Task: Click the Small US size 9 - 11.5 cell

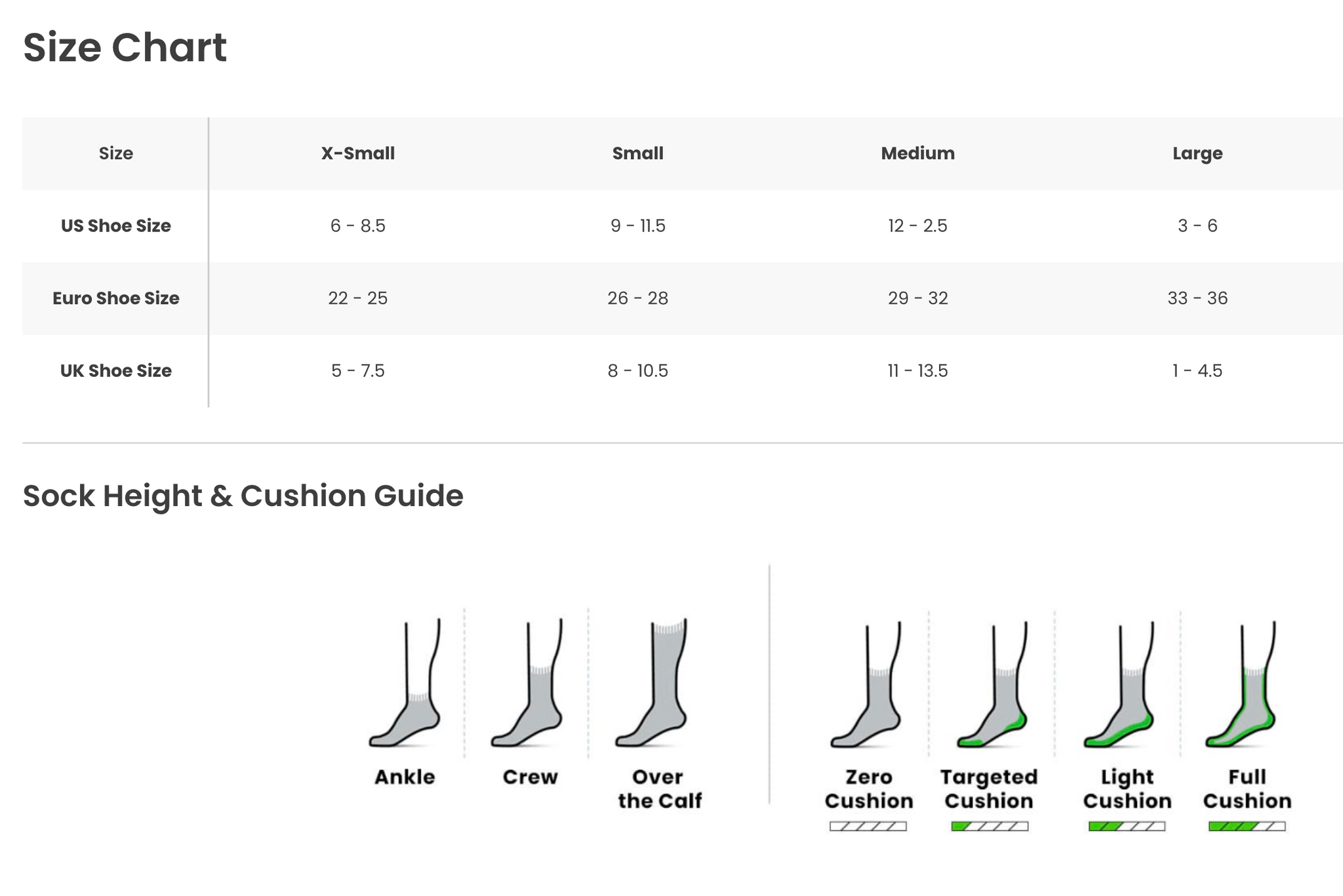Action: click(637, 226)
